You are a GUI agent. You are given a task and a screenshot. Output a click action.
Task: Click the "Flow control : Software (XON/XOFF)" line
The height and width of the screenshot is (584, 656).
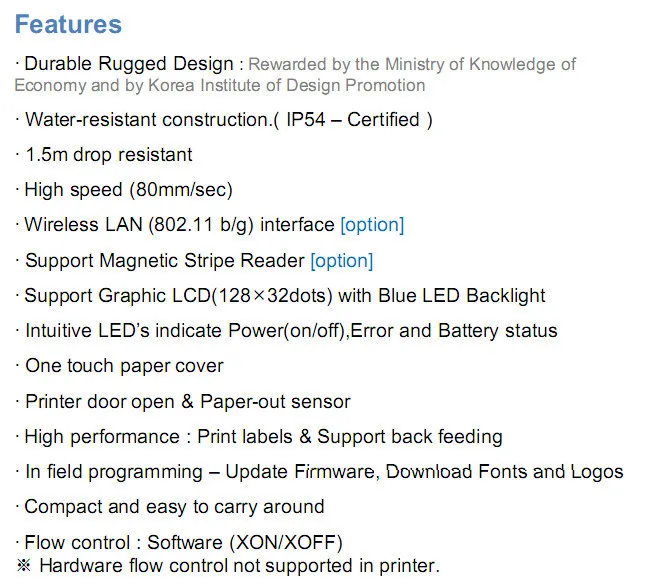(x=183, y=543)
